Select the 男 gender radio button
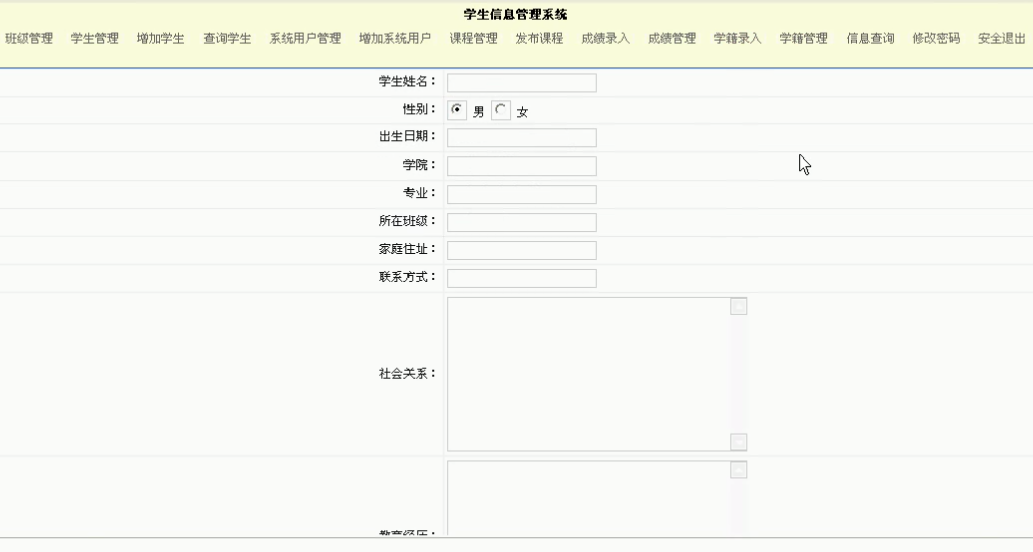This screenshot has height=552, width=1033. click(457, 110)
